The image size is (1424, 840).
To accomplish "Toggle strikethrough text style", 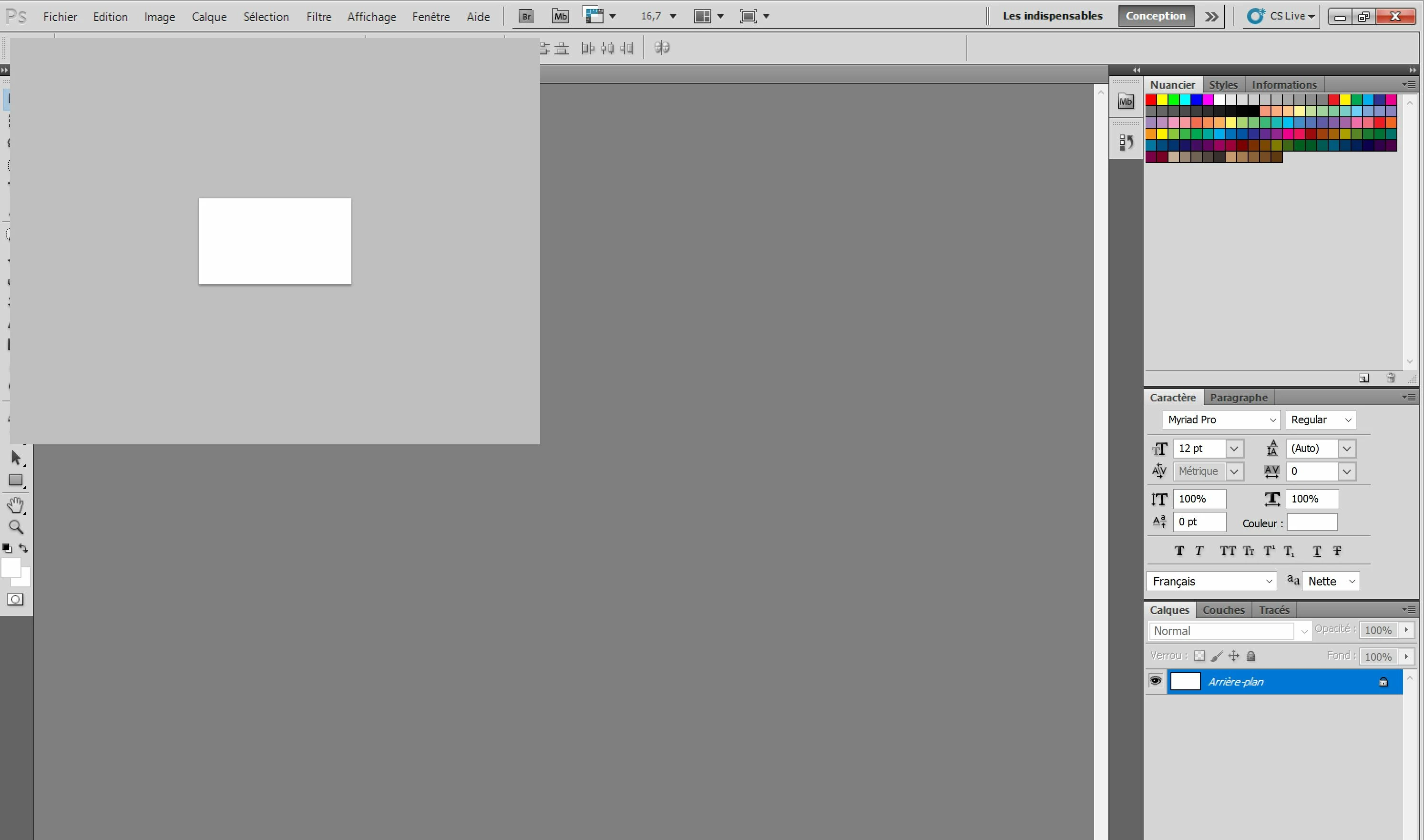I will point(1337,551).
